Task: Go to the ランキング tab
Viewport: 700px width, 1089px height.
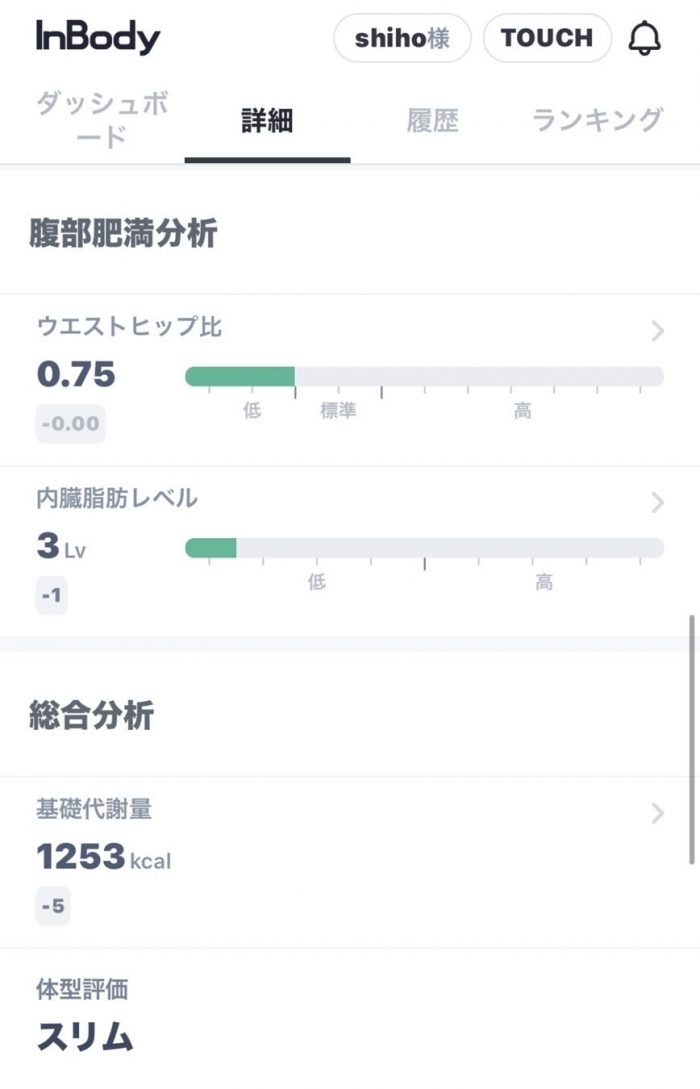Action: click(597, 121)
